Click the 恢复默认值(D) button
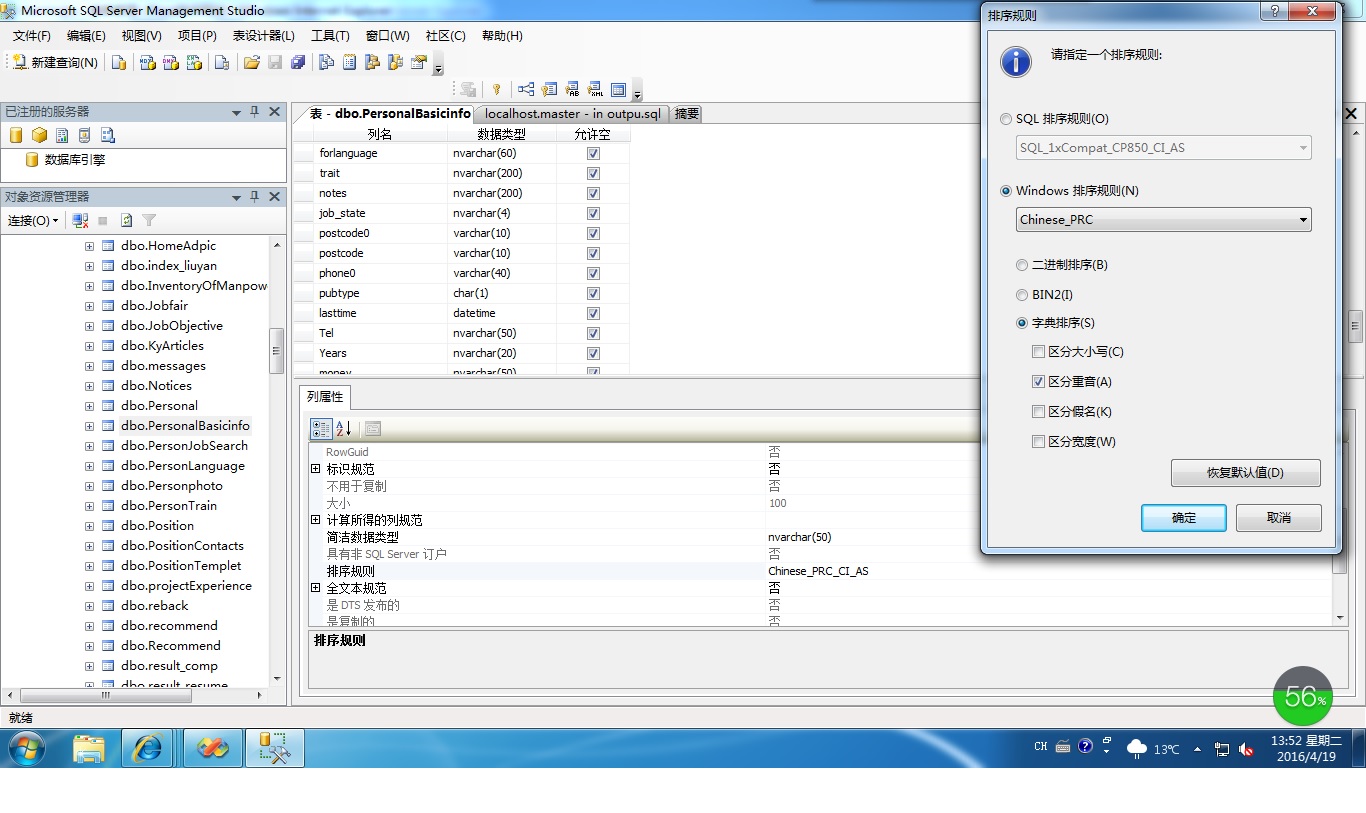The width and height of the screenshot is (1366, 813). point(1246,473)
